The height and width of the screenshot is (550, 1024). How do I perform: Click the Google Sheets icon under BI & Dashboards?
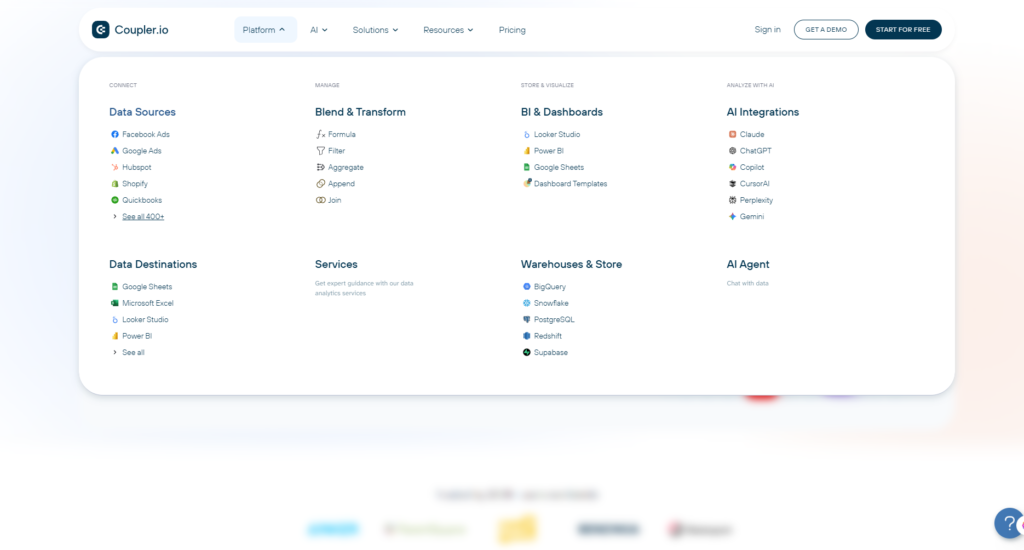pyautogui.click(x=527, y=167)
